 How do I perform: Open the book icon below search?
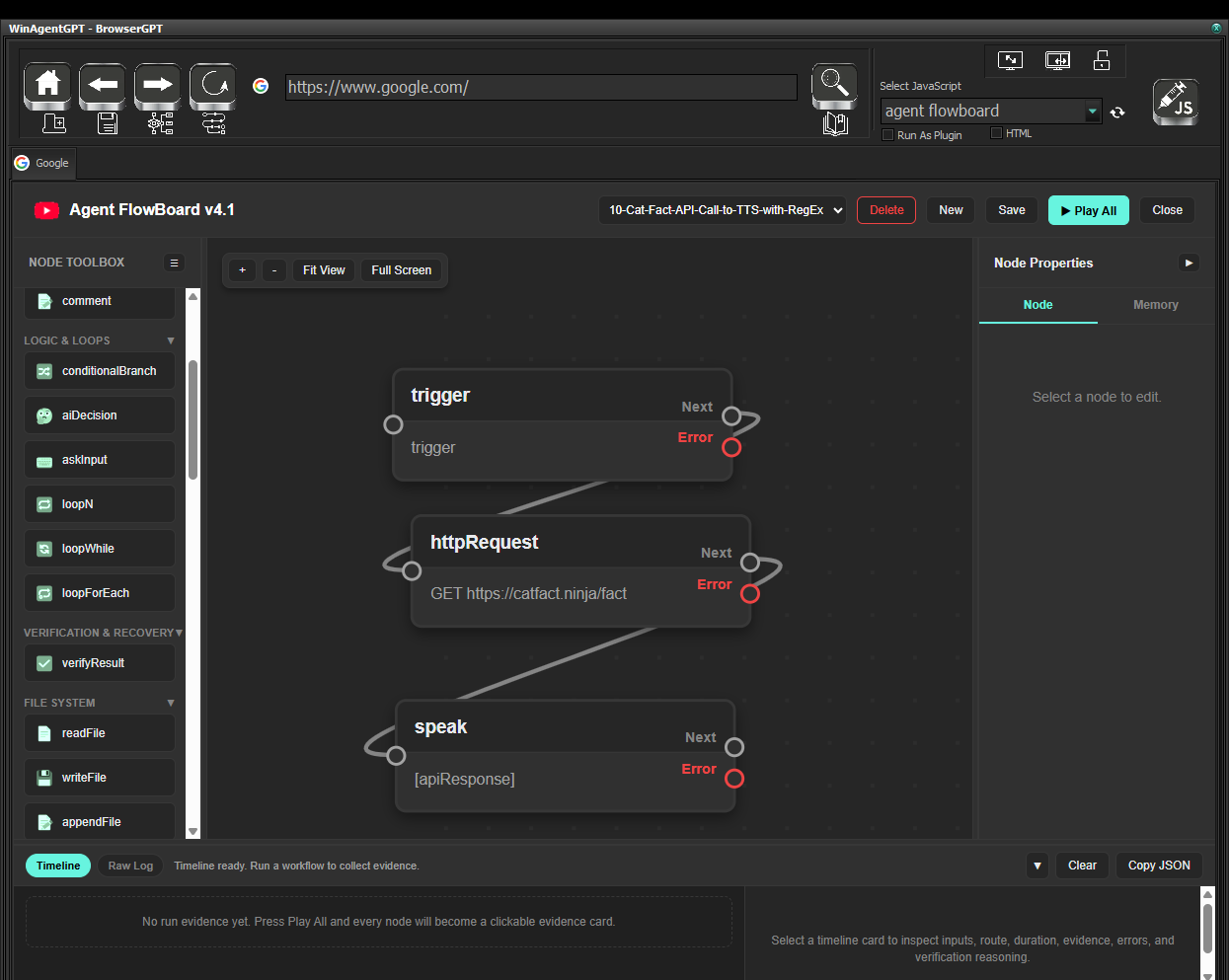835,124
